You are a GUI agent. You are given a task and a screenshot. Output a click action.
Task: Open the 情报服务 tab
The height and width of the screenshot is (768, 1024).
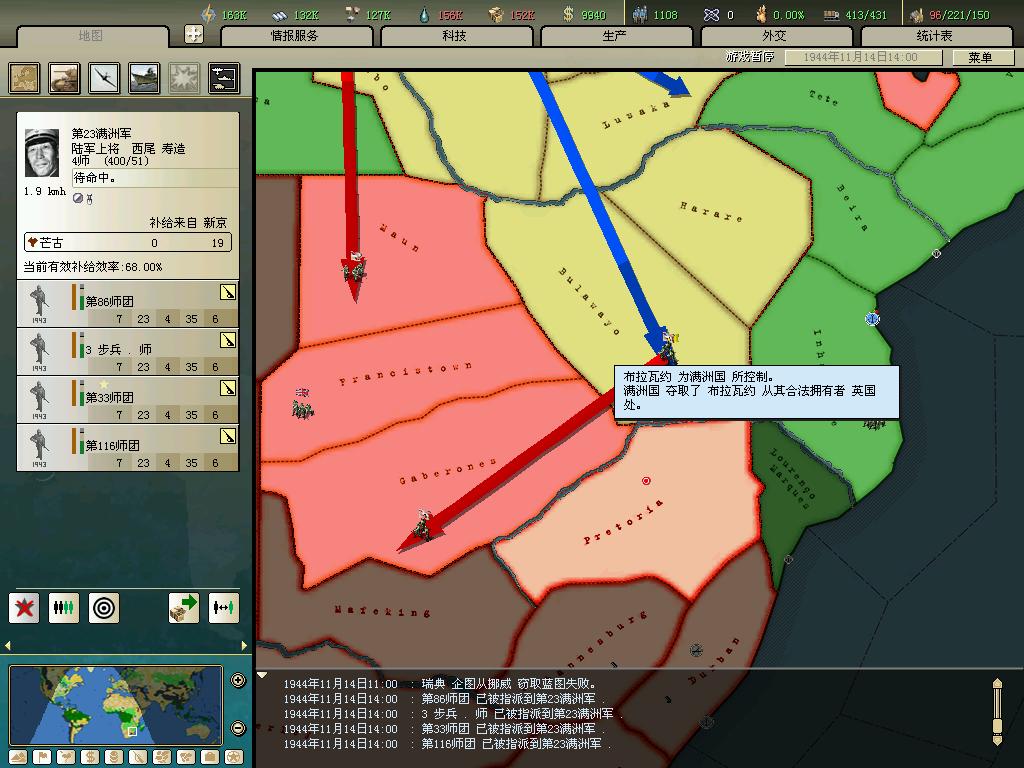tap(295, 36)
